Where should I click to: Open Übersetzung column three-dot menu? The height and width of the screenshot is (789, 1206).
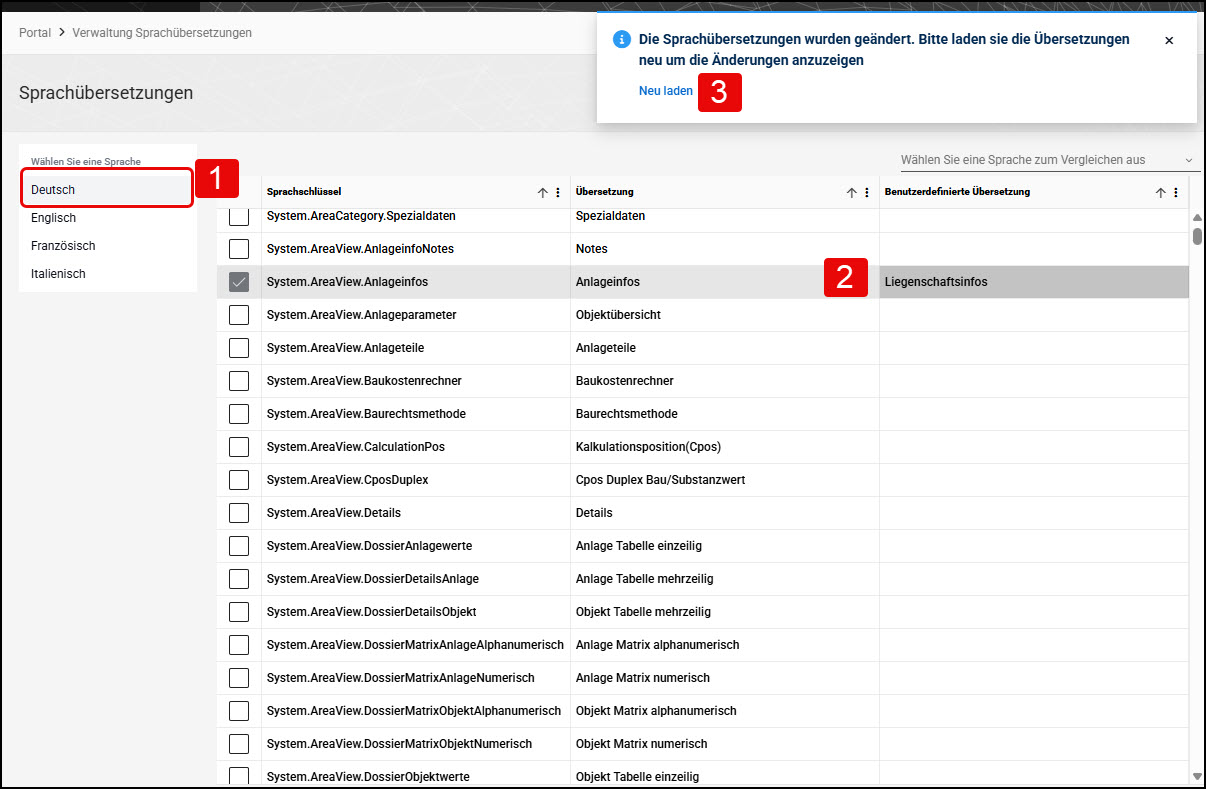click(x=867, y=193)
